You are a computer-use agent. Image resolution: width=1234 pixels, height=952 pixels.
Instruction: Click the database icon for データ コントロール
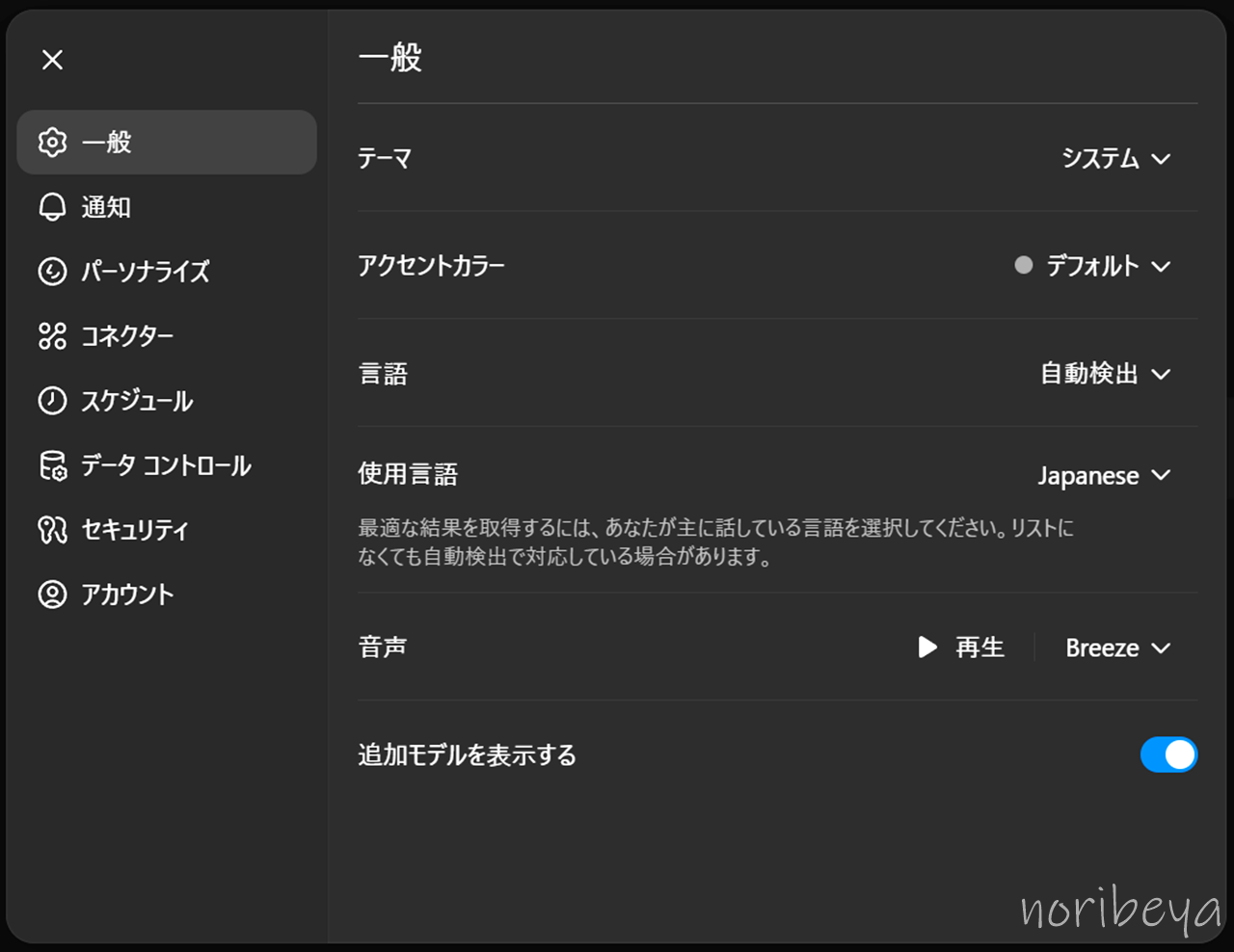coord(52,465)
